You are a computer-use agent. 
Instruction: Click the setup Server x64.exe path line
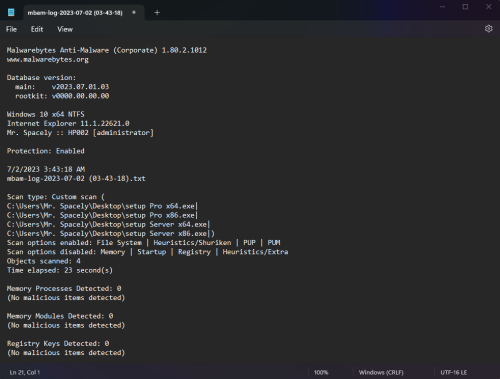point(108,224)
